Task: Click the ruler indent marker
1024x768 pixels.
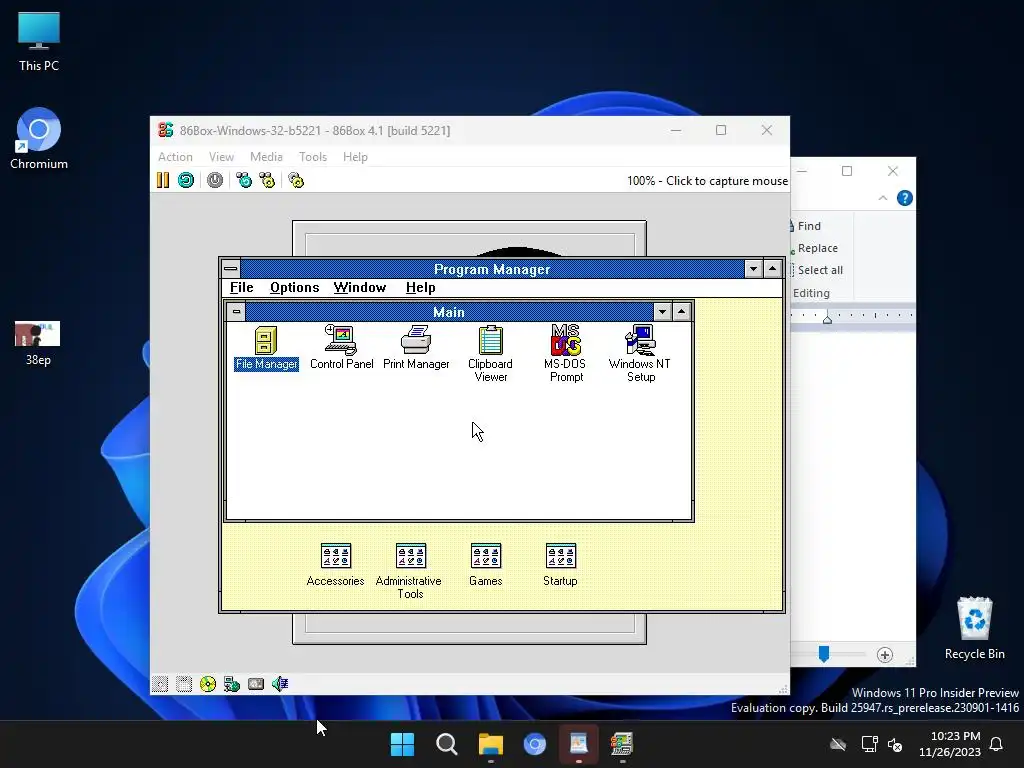Action: [827, 319]
